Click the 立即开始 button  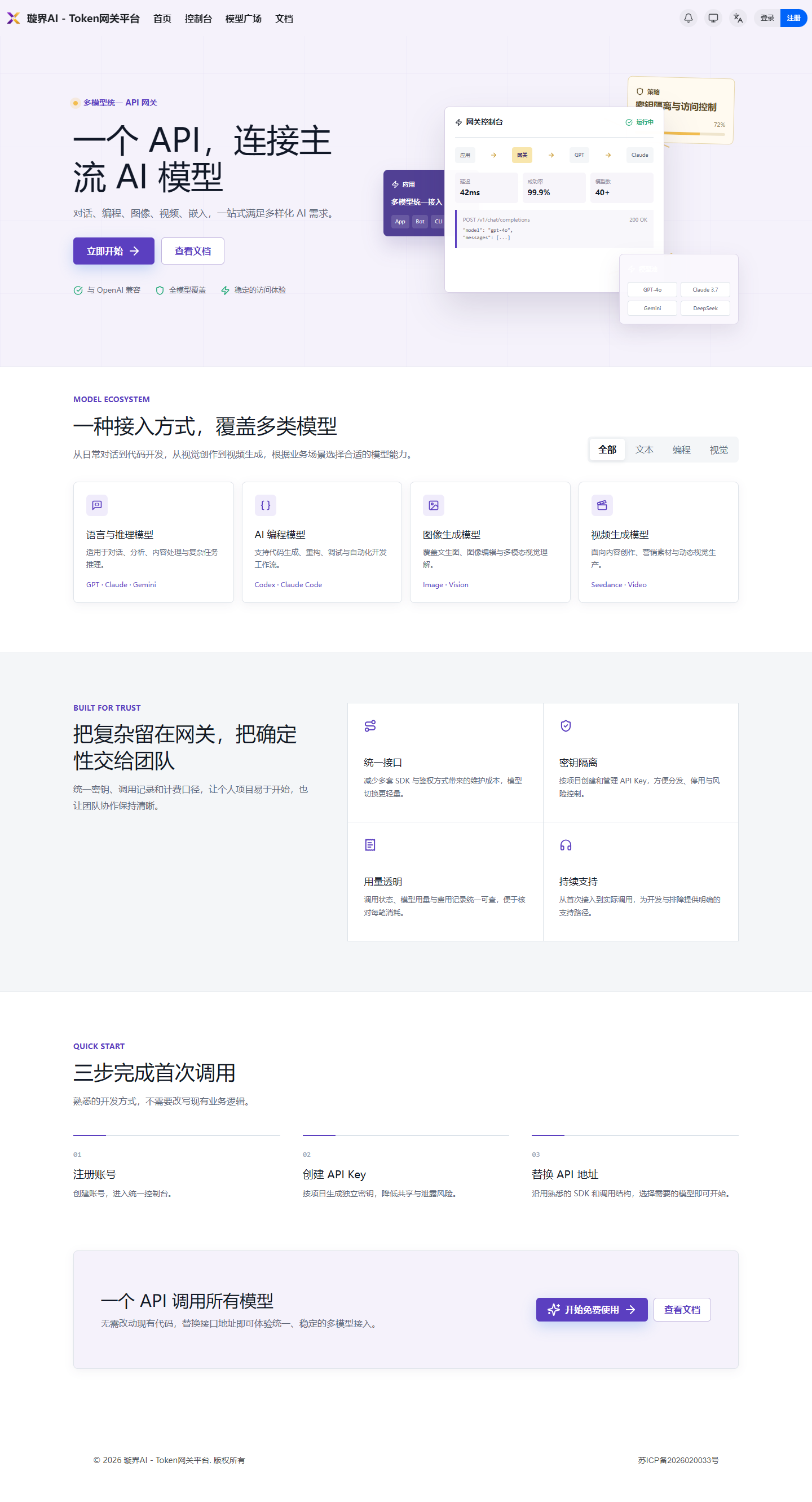(114, 251)
